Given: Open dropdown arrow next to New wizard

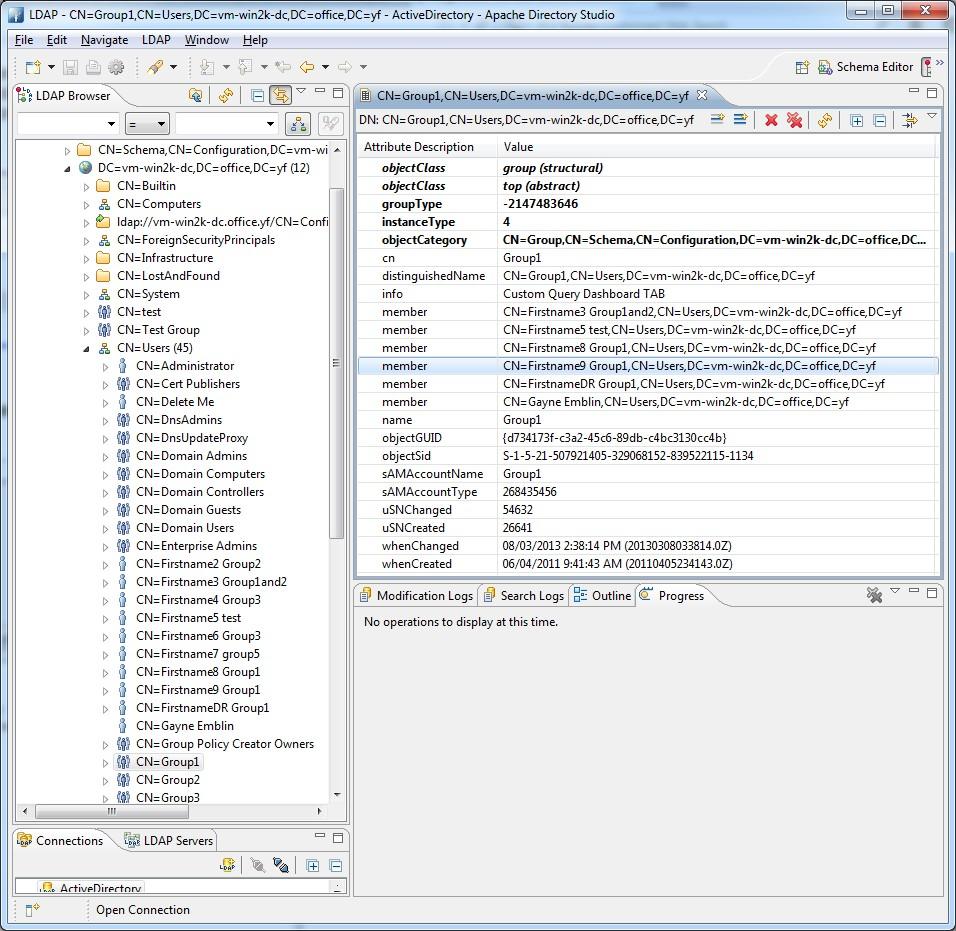Looking at the screenshot, I should (51, 67).
